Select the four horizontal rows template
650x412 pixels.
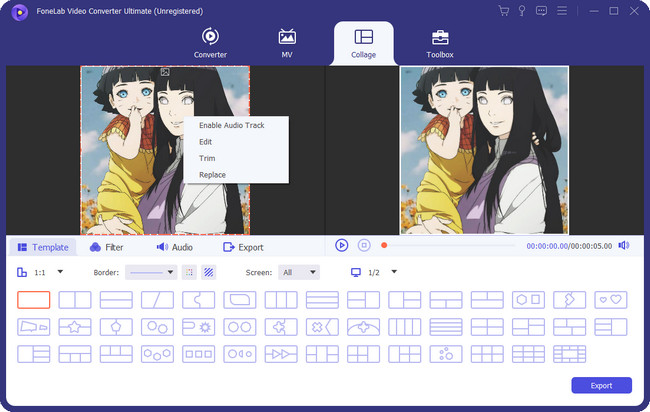point(446,327)
